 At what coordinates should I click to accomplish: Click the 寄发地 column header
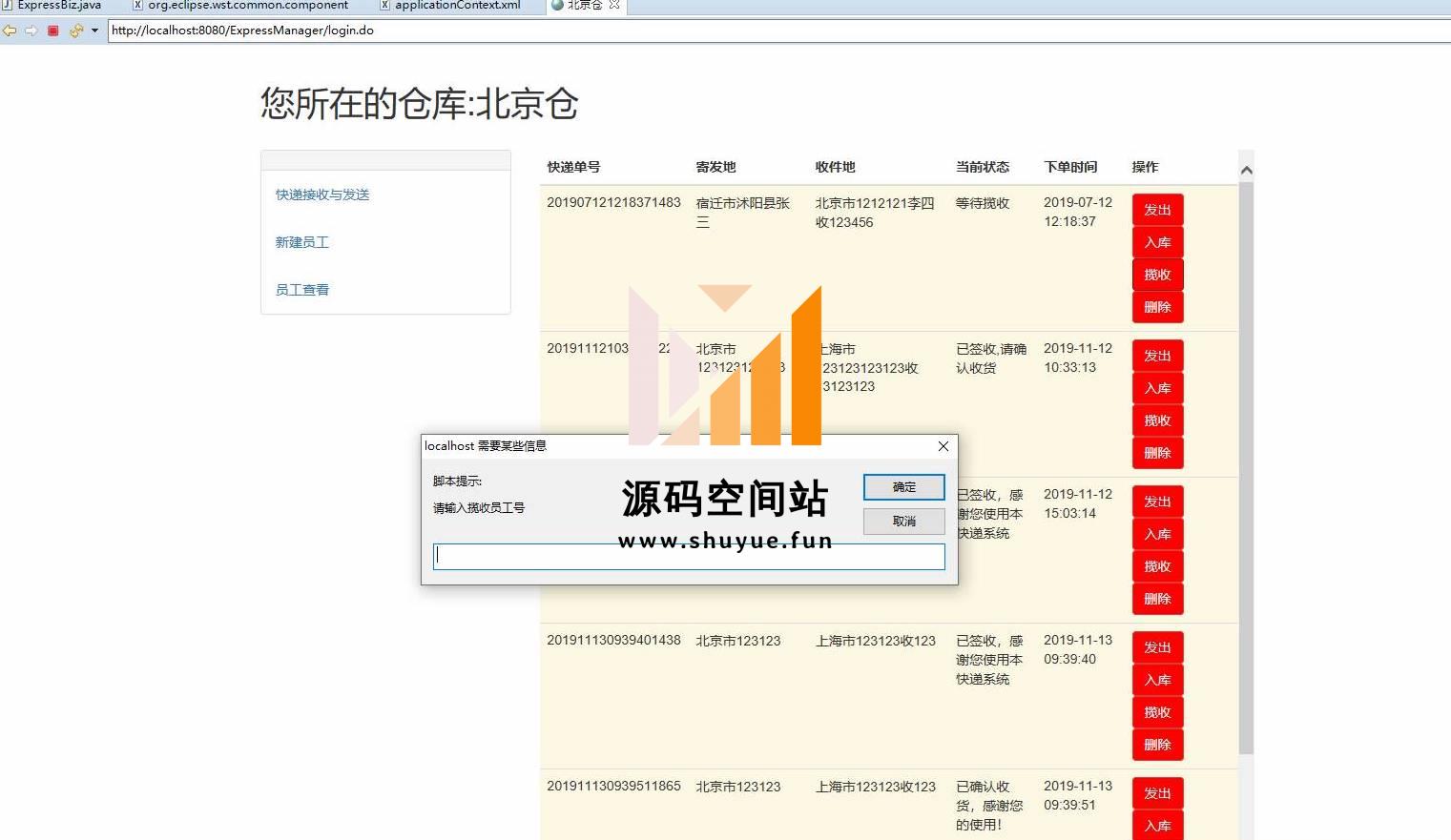tap(715, 167)
